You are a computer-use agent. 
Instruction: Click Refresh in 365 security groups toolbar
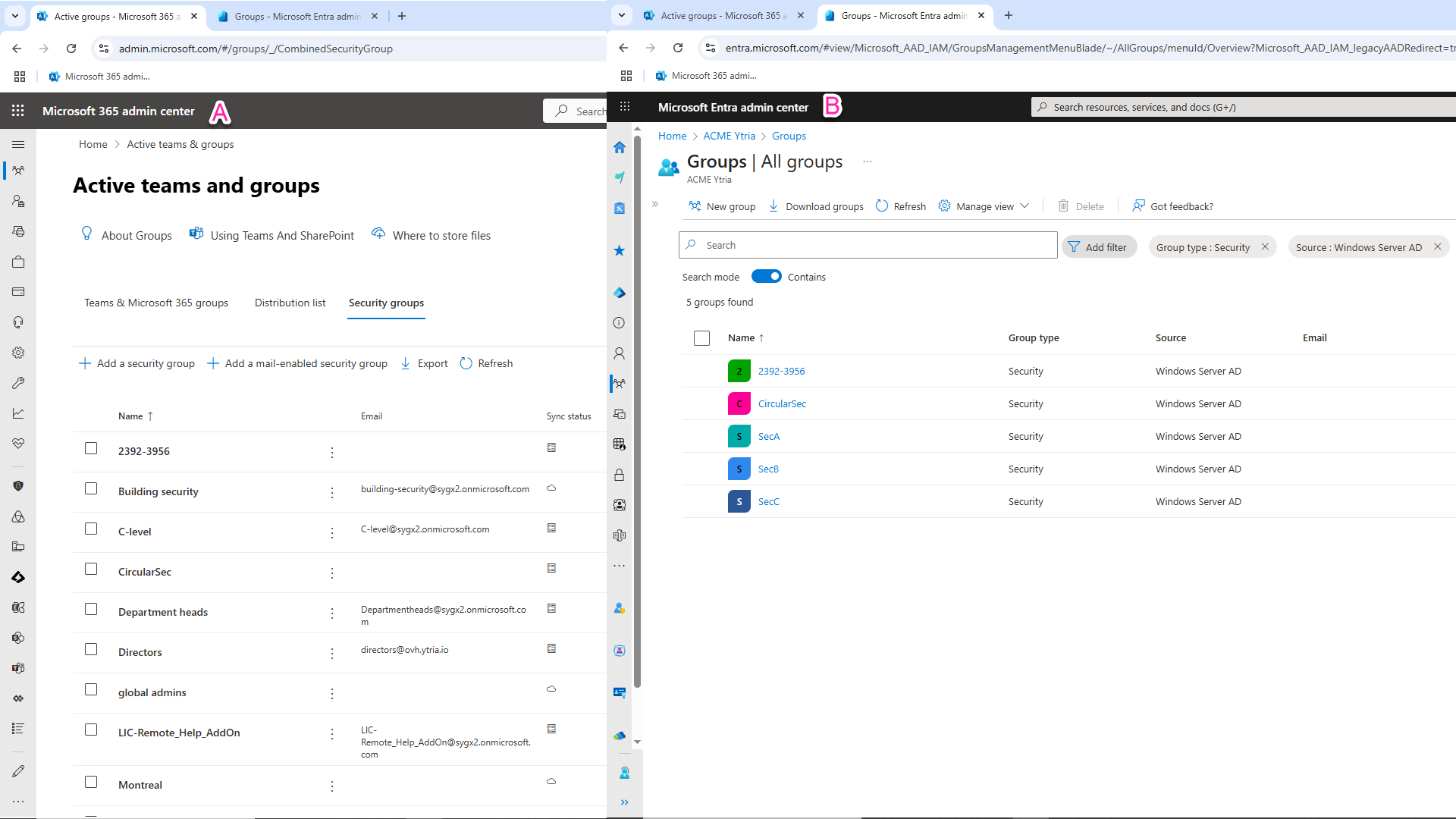(487, 363)
